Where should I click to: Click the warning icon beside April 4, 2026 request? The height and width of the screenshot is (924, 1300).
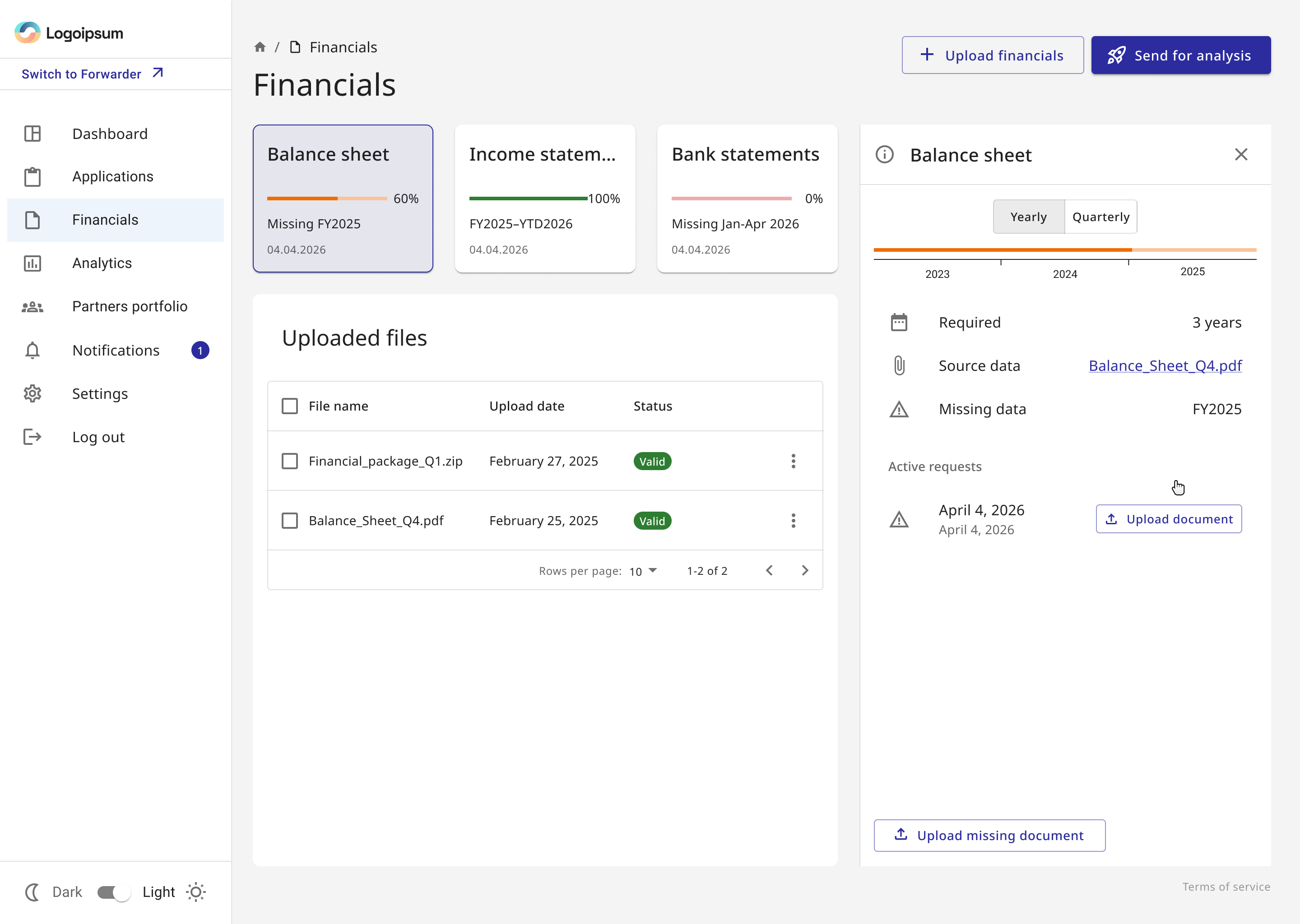click(x=899, y=519)
